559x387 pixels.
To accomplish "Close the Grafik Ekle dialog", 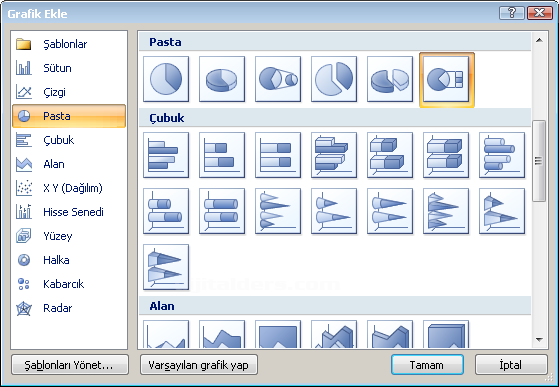I will (540, 13).
